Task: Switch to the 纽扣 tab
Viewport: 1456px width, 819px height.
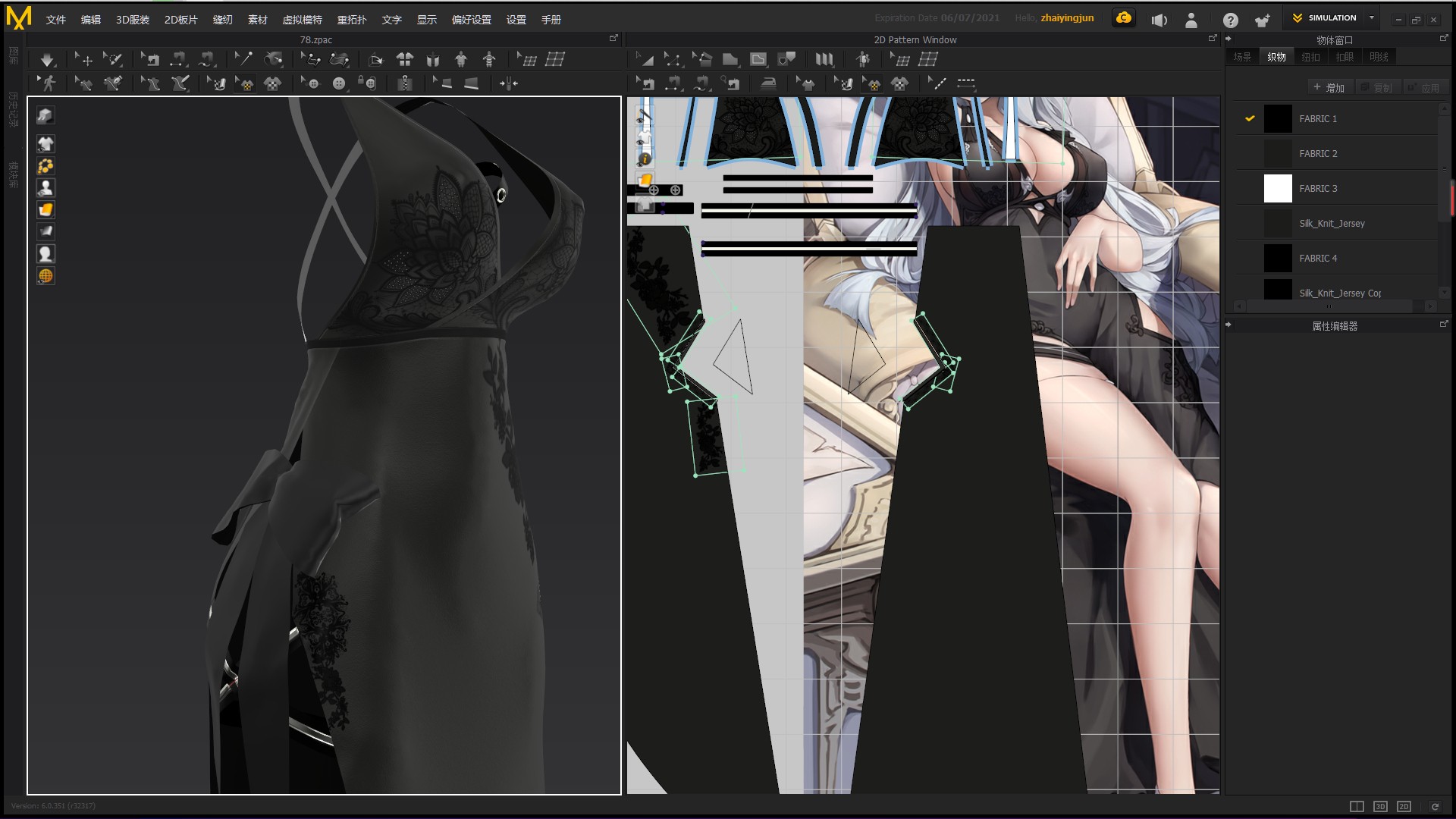Action: (x=1310, y=57)
